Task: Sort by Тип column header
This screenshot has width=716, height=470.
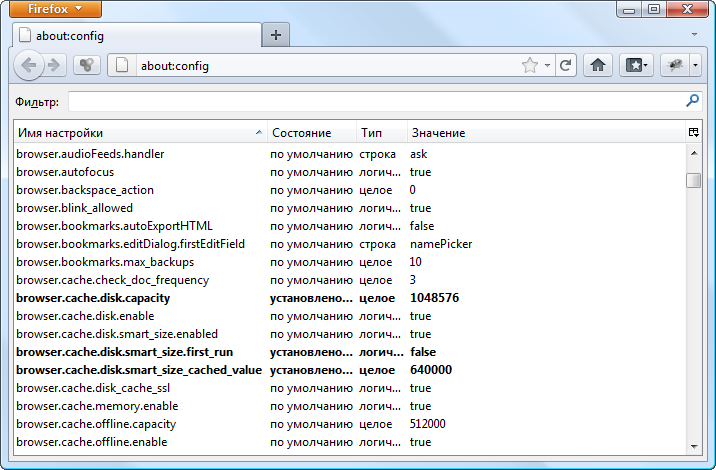Action: 382,133
